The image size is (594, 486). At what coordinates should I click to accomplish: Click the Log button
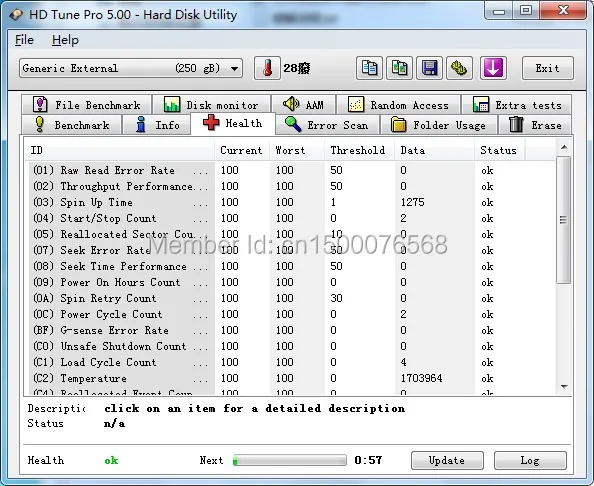530,460
